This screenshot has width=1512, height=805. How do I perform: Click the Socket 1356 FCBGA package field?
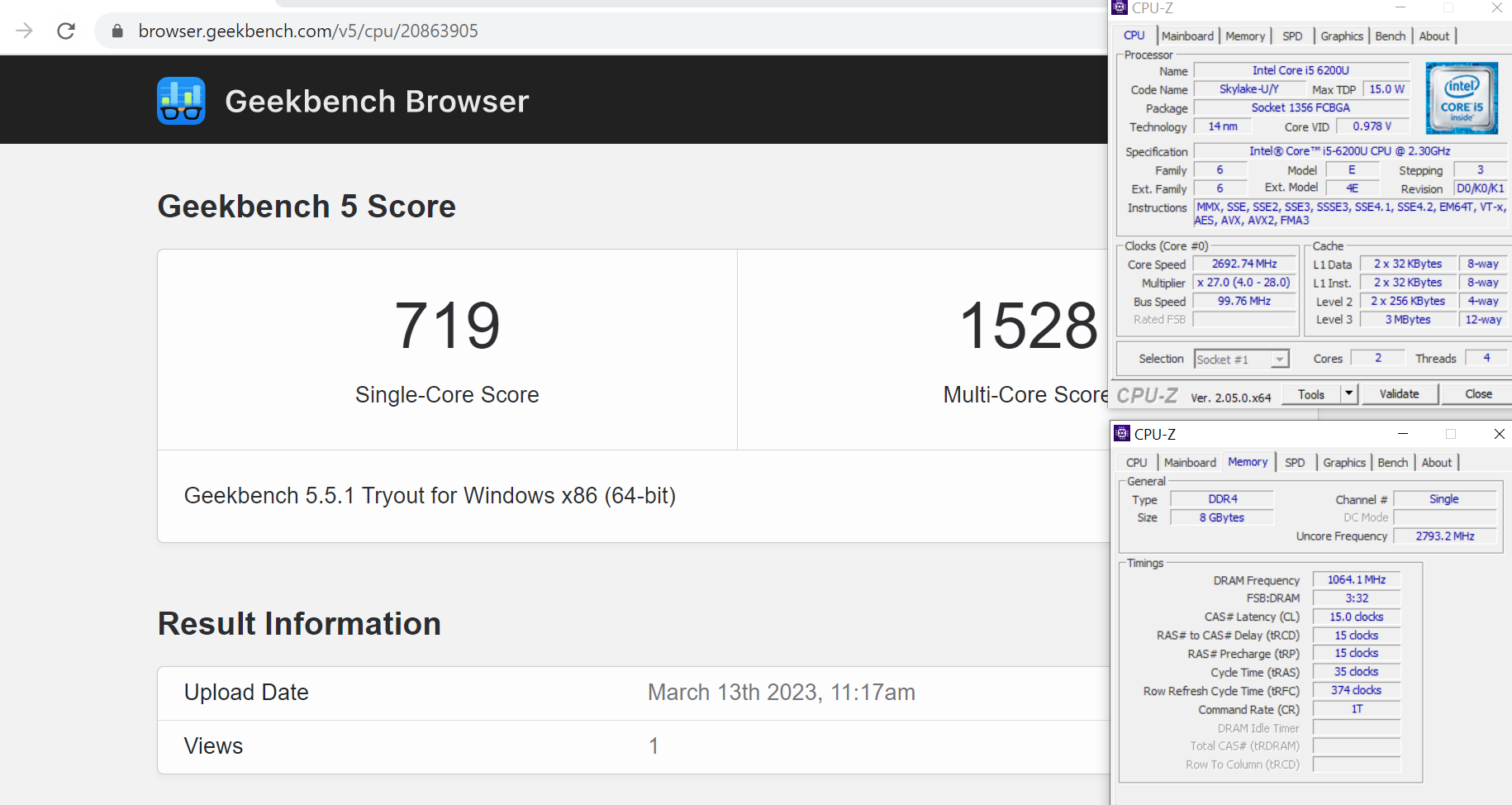click(1300, 108)
